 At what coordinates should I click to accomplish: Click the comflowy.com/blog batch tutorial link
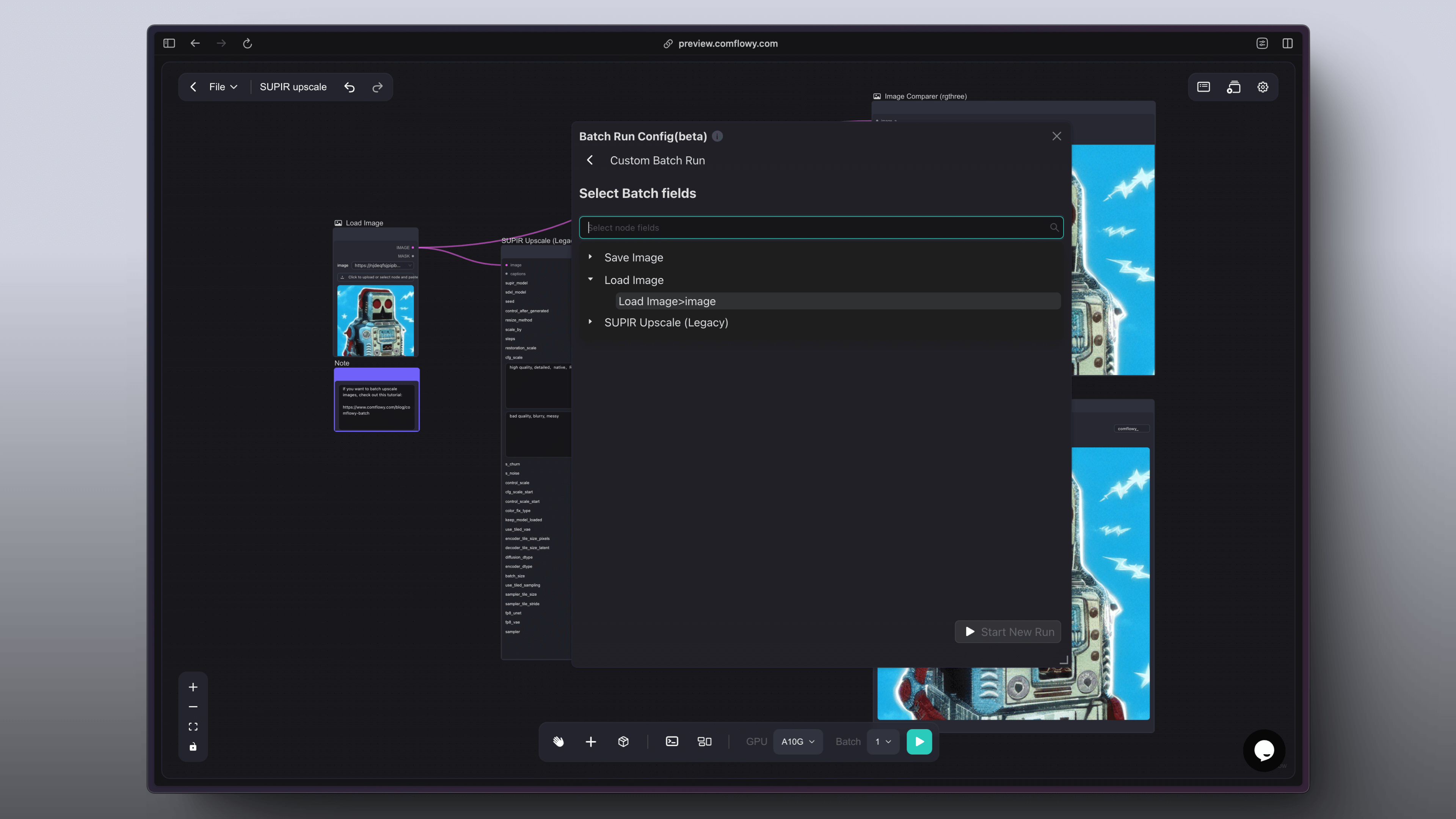click(x=376, y=410)
